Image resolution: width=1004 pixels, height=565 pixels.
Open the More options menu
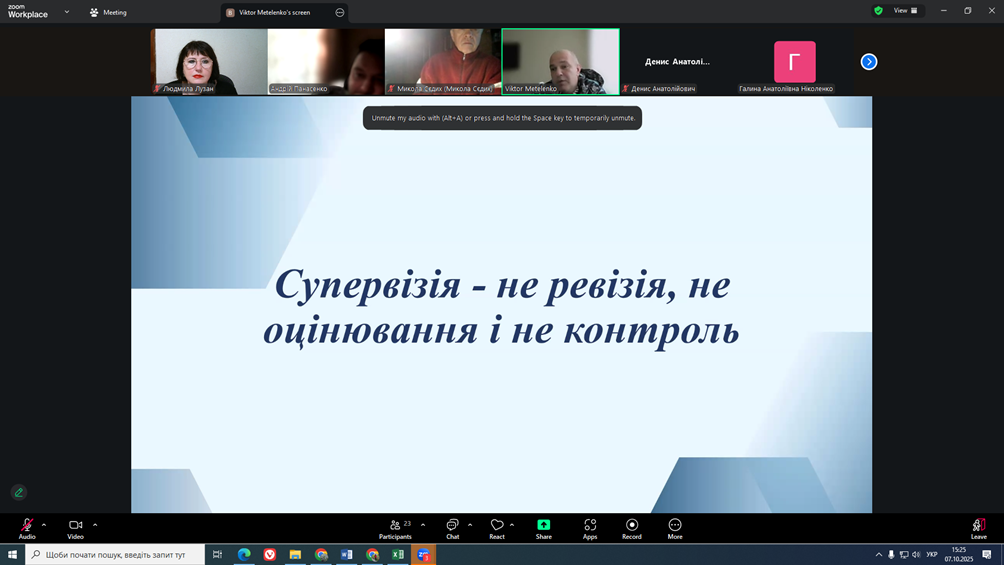tap(675, 527)
